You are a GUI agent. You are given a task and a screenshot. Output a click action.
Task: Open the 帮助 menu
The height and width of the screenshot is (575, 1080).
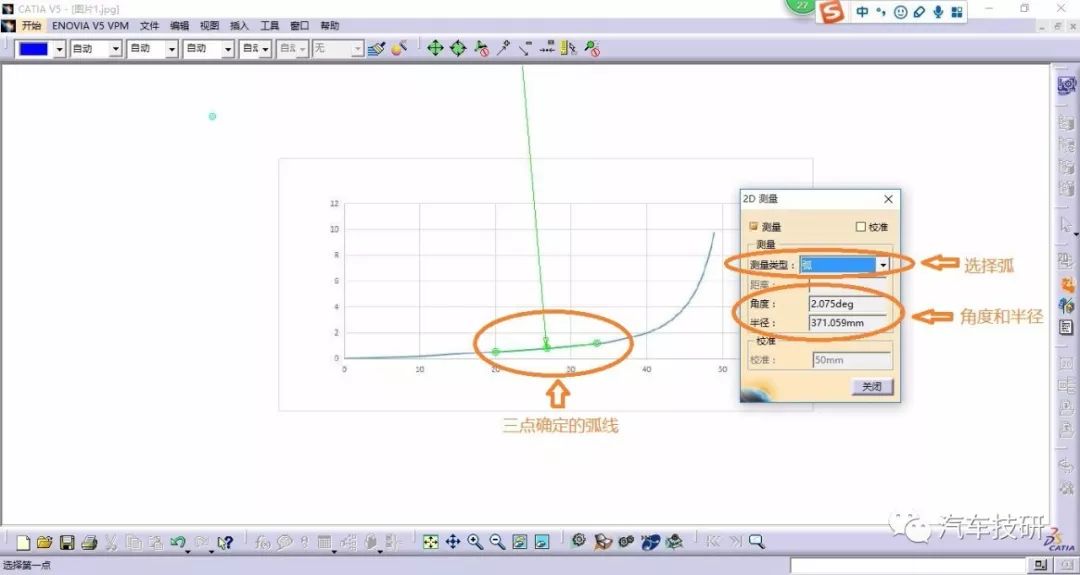pyautogui.click(x=330, y=25)
